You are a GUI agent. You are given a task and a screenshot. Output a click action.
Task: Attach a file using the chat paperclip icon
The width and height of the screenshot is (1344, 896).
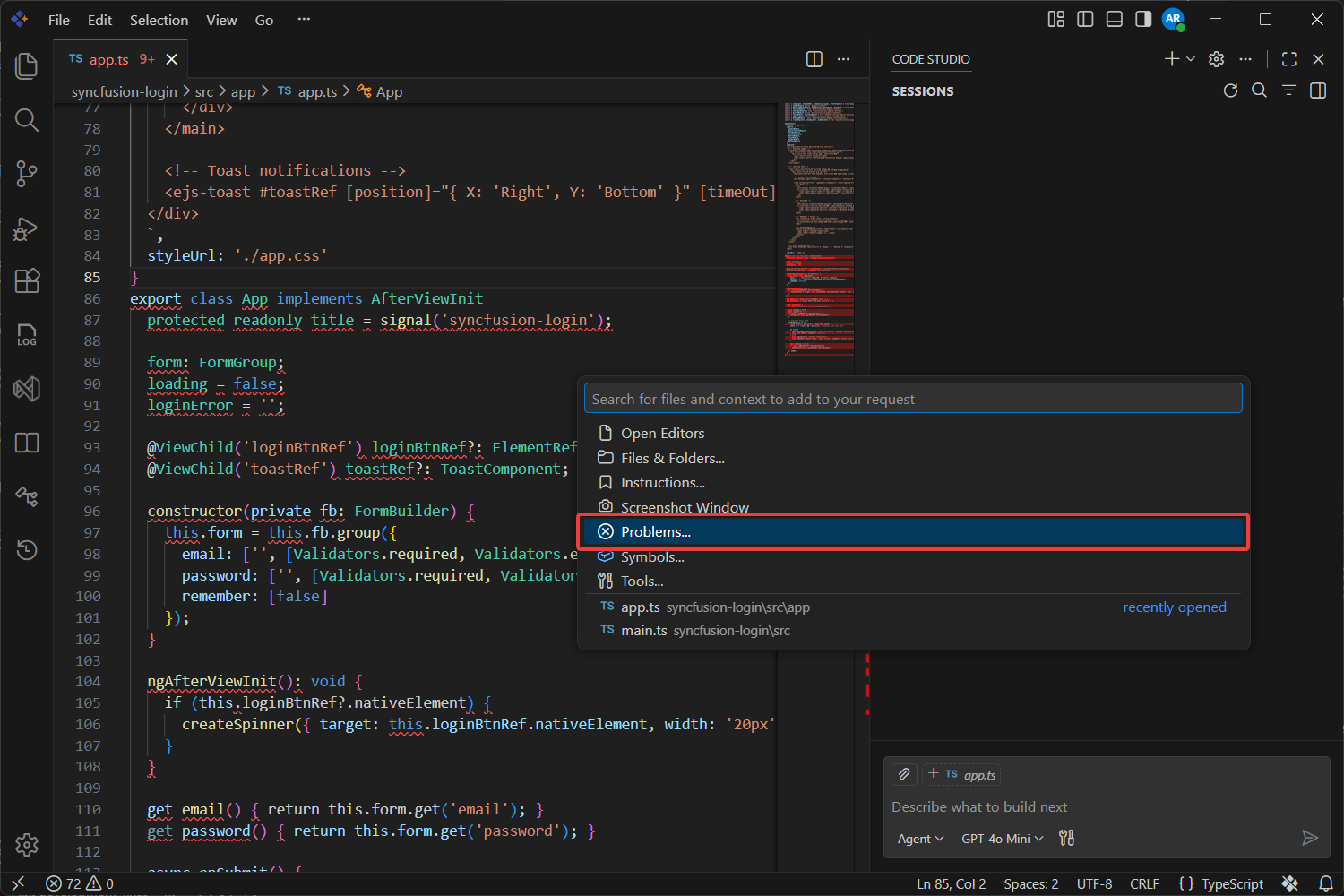pos(903,773)
